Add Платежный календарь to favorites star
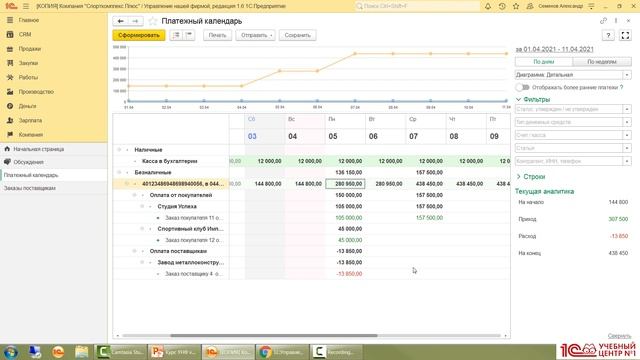 (x=153, y=21)
